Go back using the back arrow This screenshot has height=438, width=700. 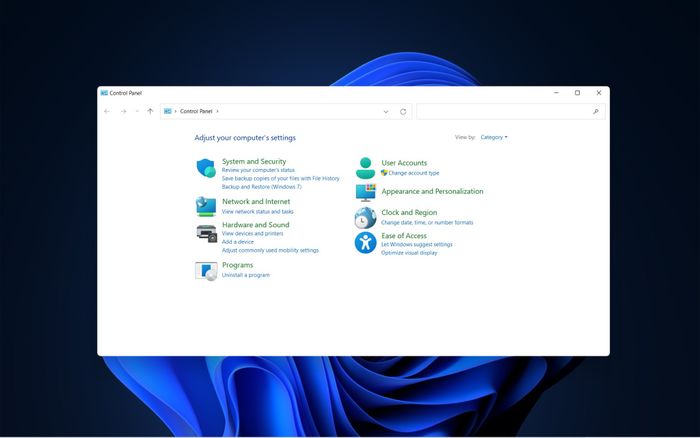(107, 112)
